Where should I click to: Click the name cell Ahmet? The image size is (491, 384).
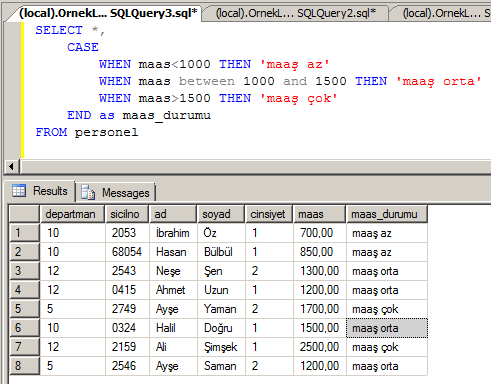click(x=173, y=290)
